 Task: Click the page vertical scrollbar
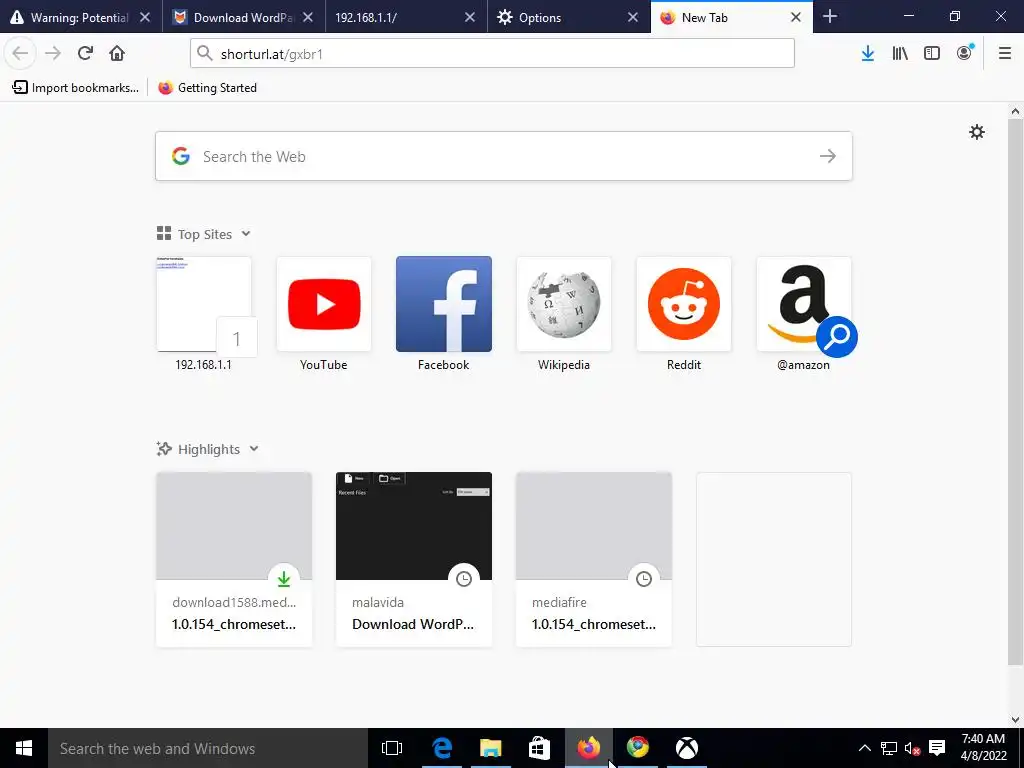(1015, 392)
